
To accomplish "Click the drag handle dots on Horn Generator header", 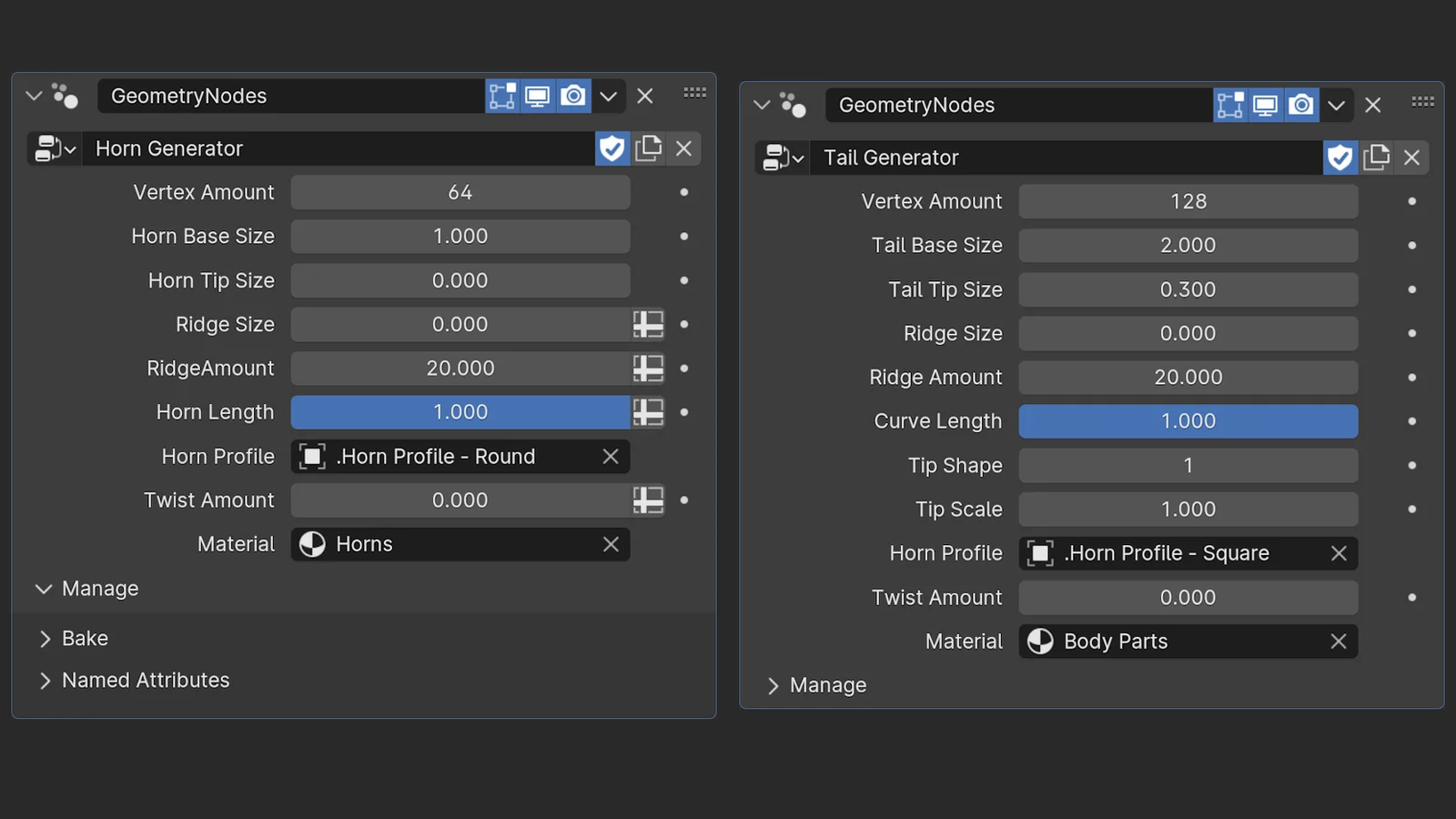I will pos(694,92).
